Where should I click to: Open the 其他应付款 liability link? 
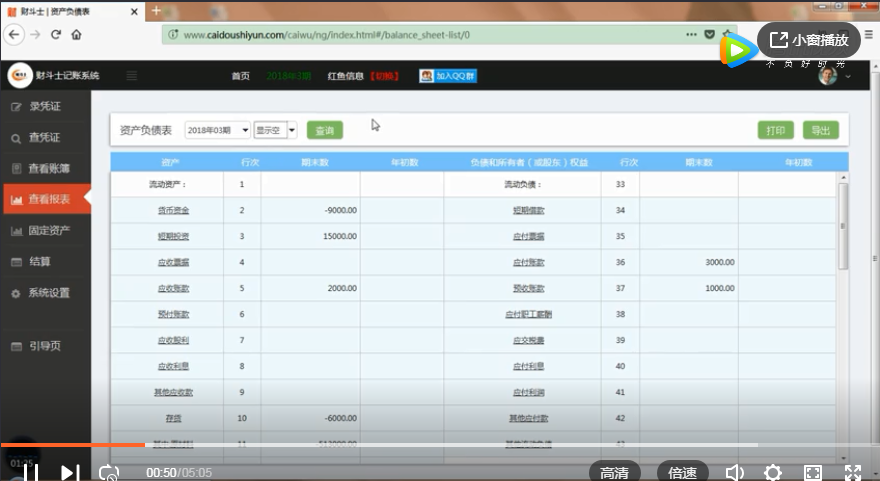(529, 418)
